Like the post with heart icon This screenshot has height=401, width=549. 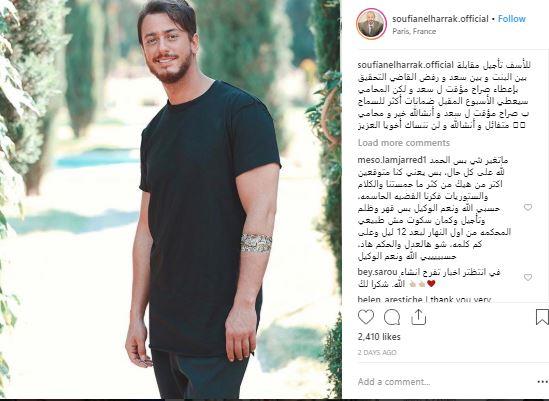(x=366, y=317)
